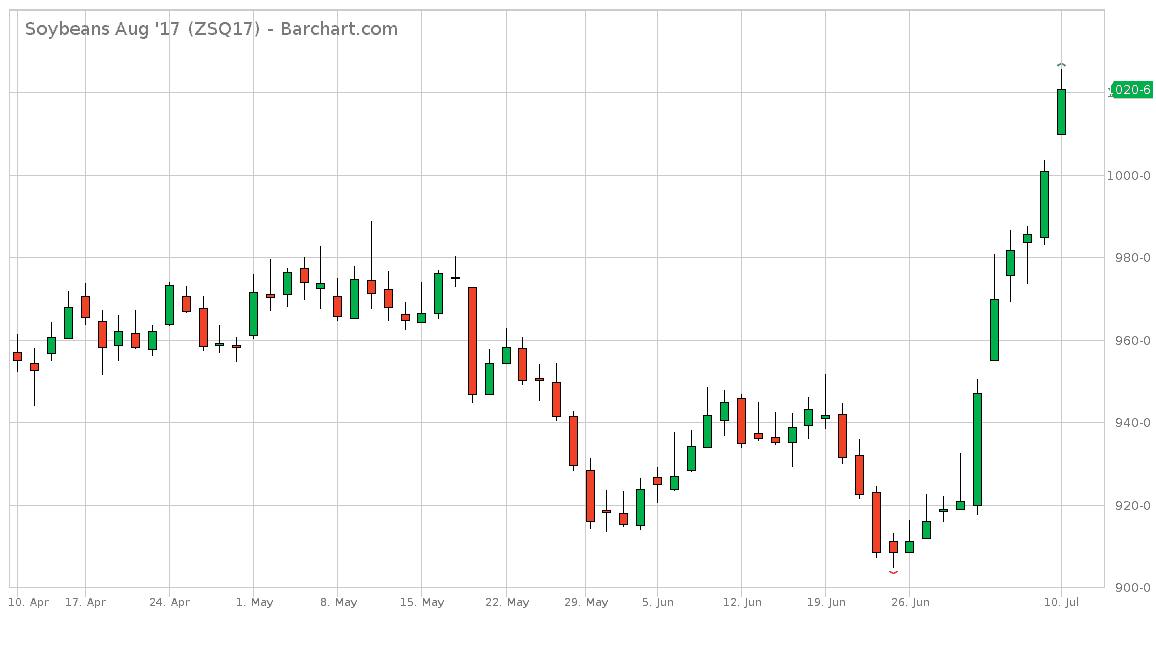1156x650 pixels.
Task: Select the 980-0 price axis label
Action: pos(1133,258)
